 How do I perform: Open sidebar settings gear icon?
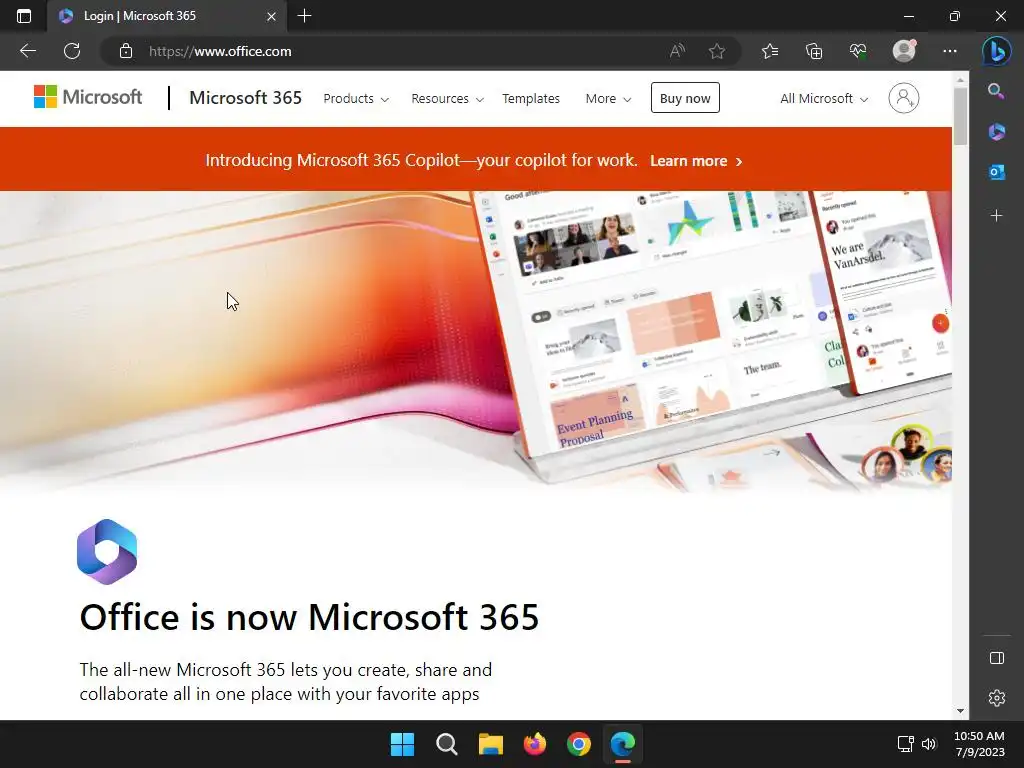pos(997,698)
